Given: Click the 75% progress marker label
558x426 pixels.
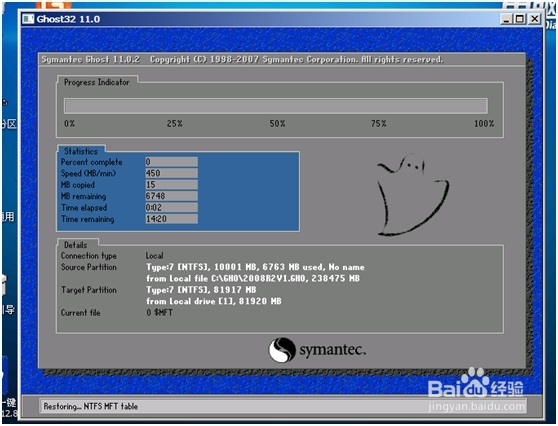Looking at the screenshot, I should (x=379, y=124).
